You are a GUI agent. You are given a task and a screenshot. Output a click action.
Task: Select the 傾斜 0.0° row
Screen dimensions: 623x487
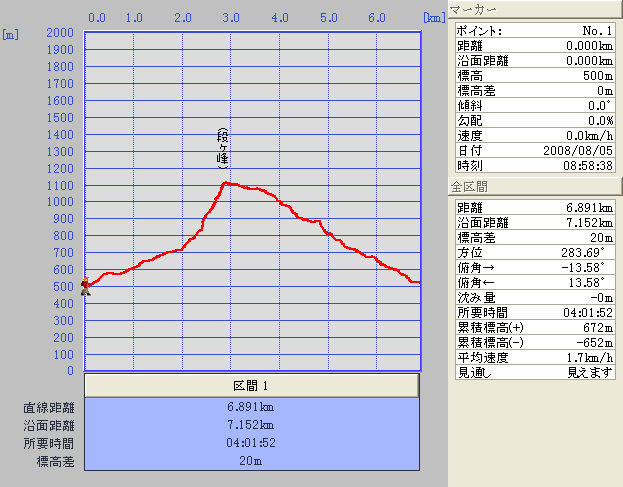(535, 105)
